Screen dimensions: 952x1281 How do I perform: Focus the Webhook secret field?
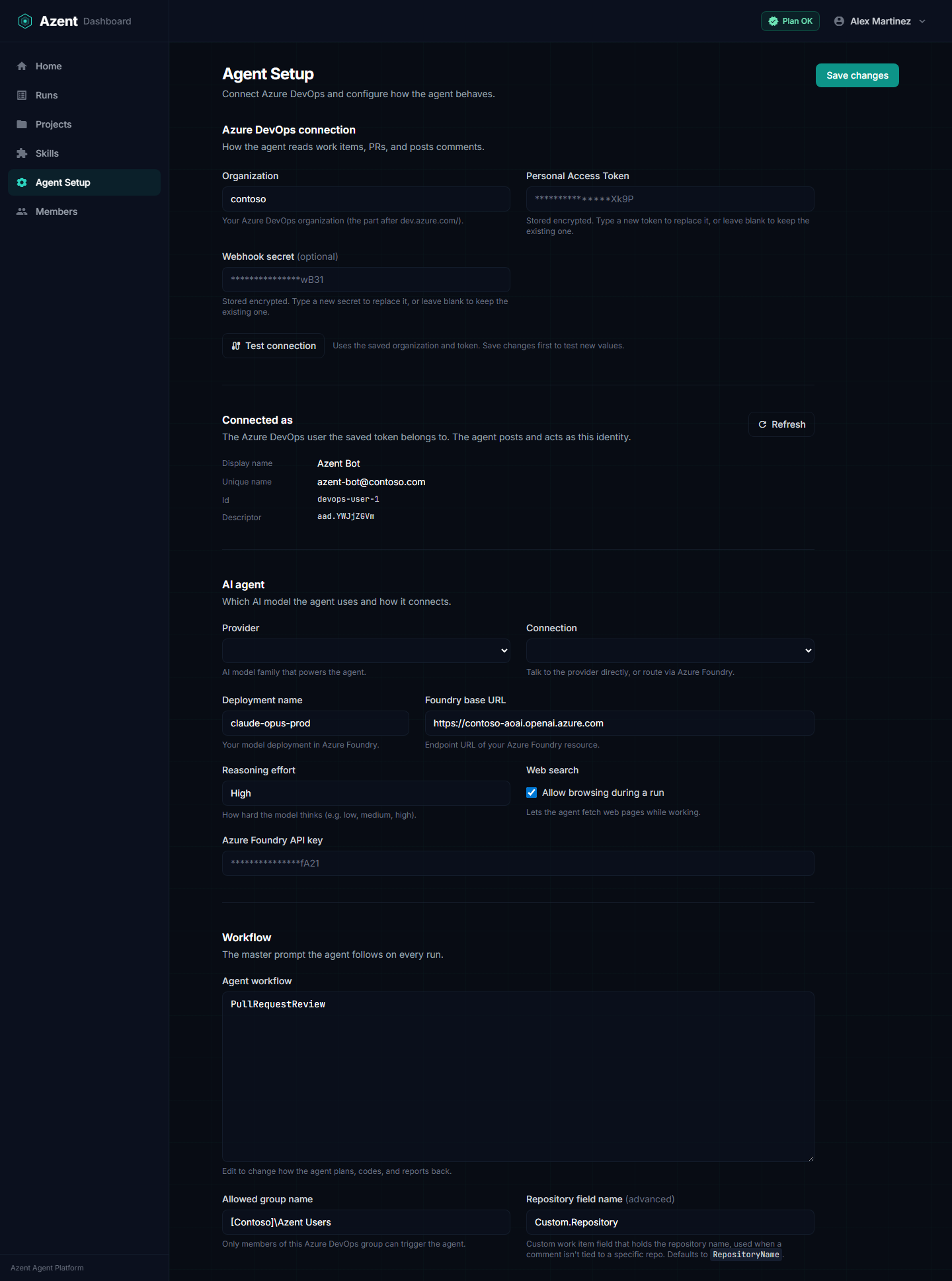pos(366,280)
